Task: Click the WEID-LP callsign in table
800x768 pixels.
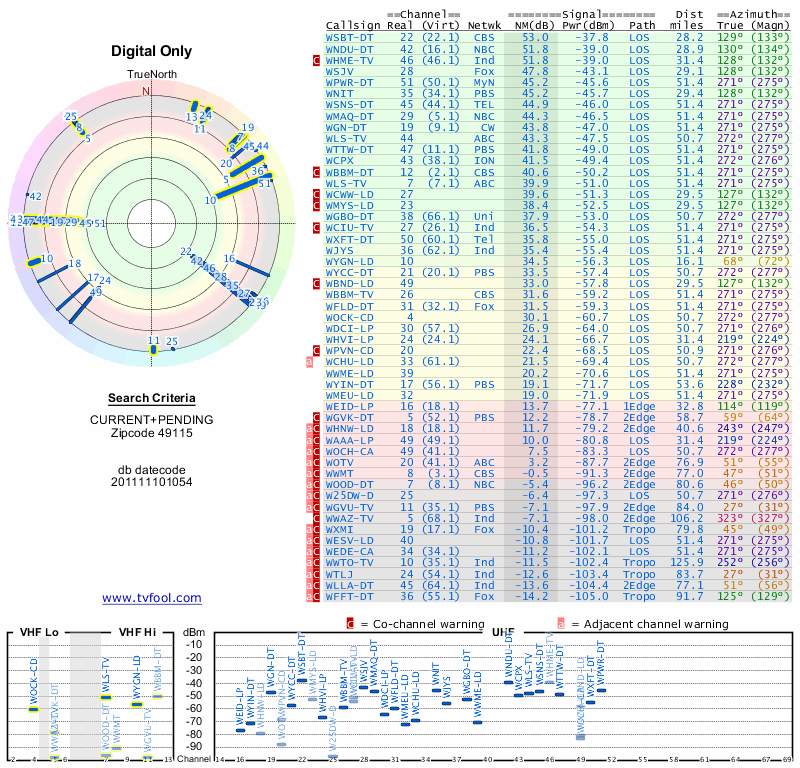Action: point(349,406)
